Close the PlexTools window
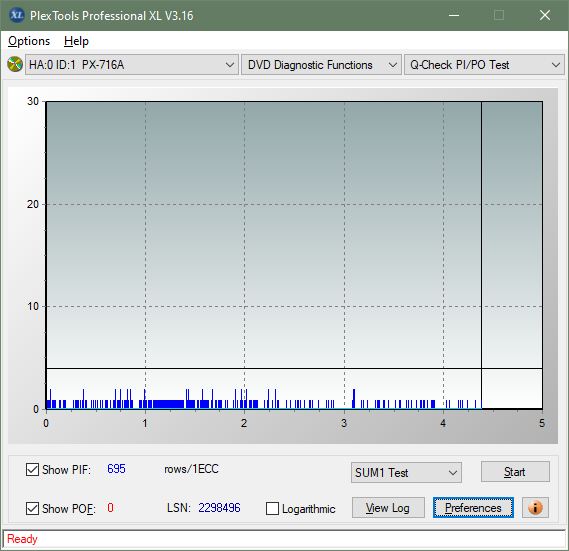569x551 pixels. tap(545, 15)
